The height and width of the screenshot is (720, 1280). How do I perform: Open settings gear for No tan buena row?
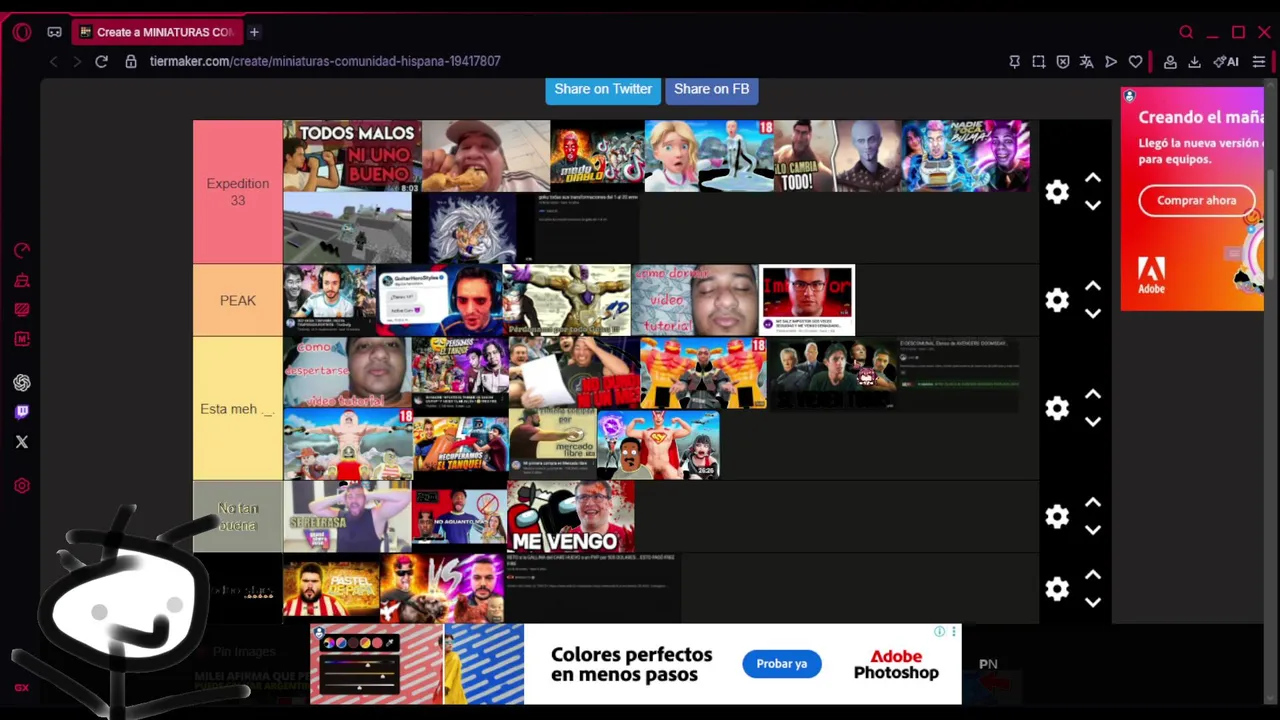[1057, 516]
